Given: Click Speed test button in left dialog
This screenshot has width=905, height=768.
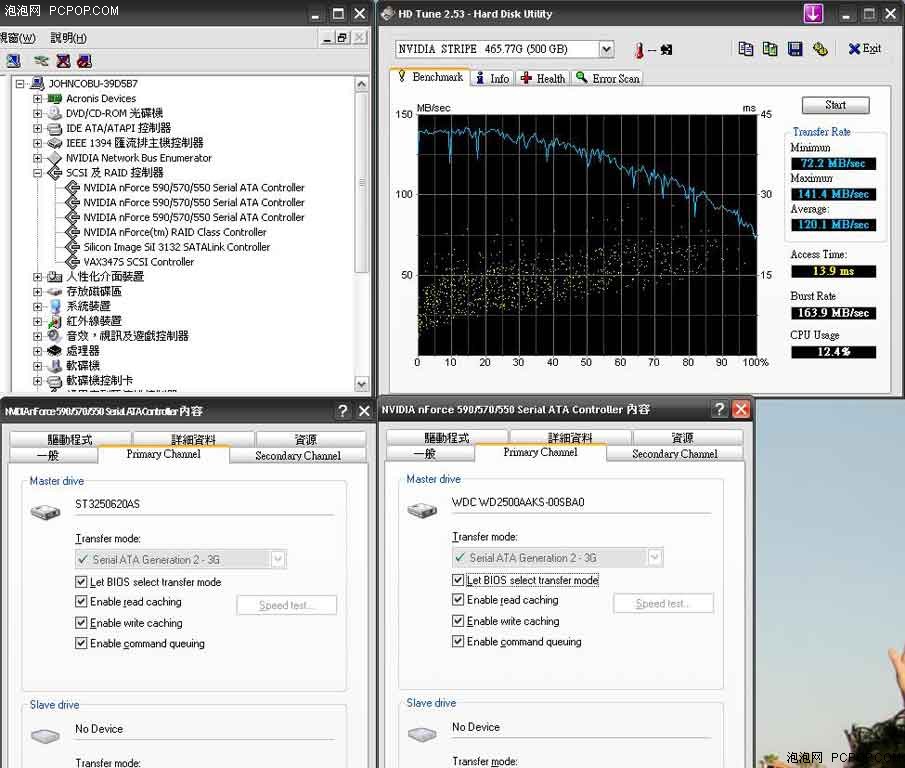Looking at the screenshot, I should click(286, 605).
